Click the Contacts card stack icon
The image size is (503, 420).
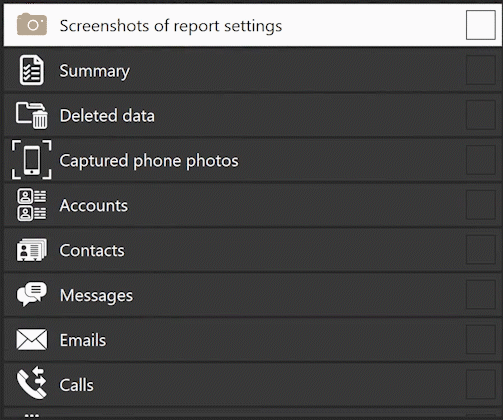32,249
